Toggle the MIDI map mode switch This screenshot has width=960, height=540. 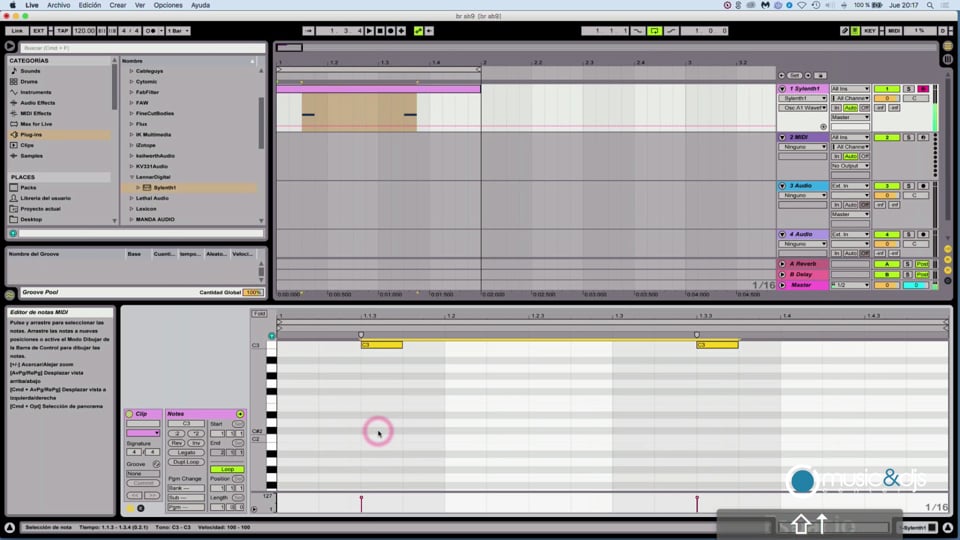point(894,31)
